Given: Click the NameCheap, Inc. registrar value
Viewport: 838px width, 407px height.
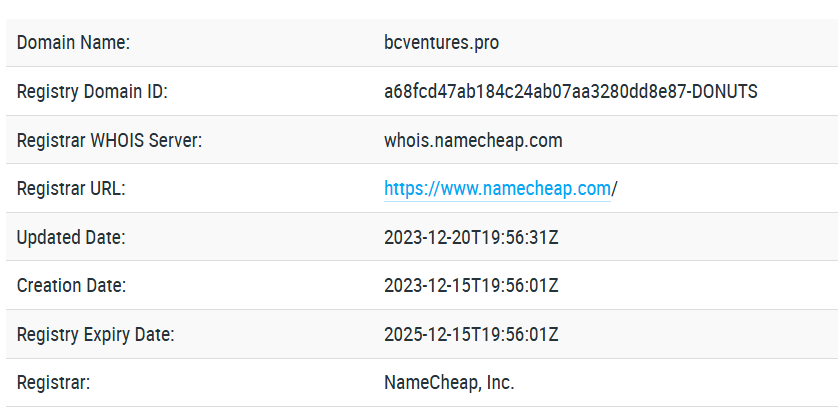Looking at the screenshot, I should pyautogui.click(x=449, y=382).
